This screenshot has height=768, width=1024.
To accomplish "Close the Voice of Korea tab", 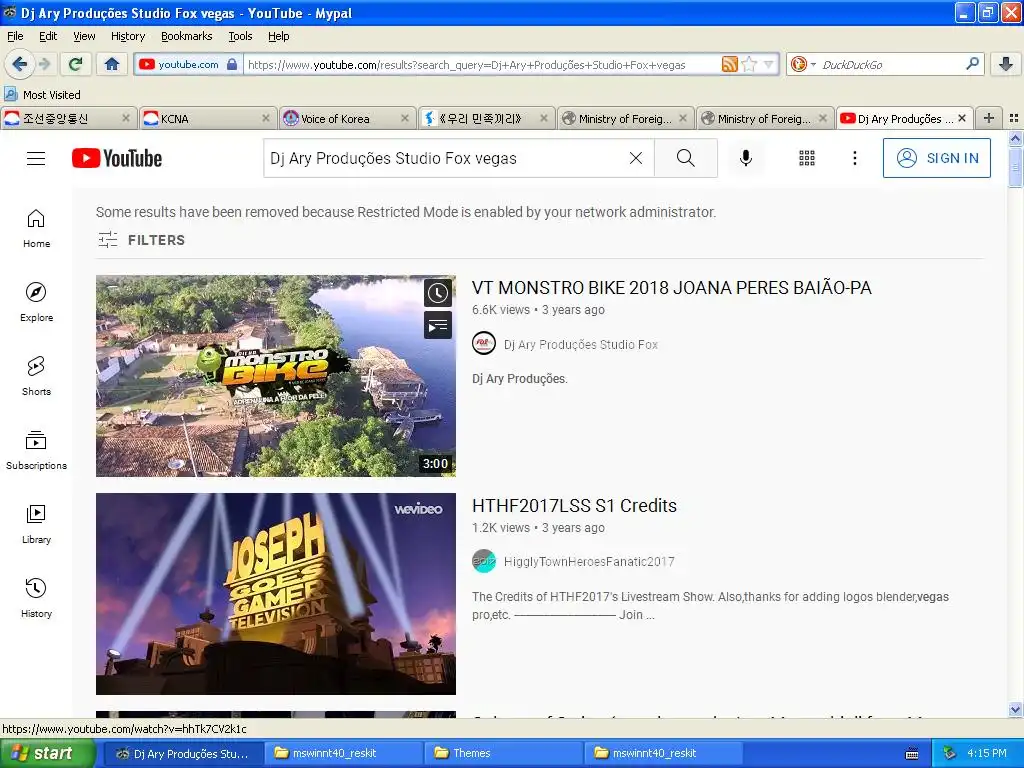I will pyautogui.click(x=405, y=118).
